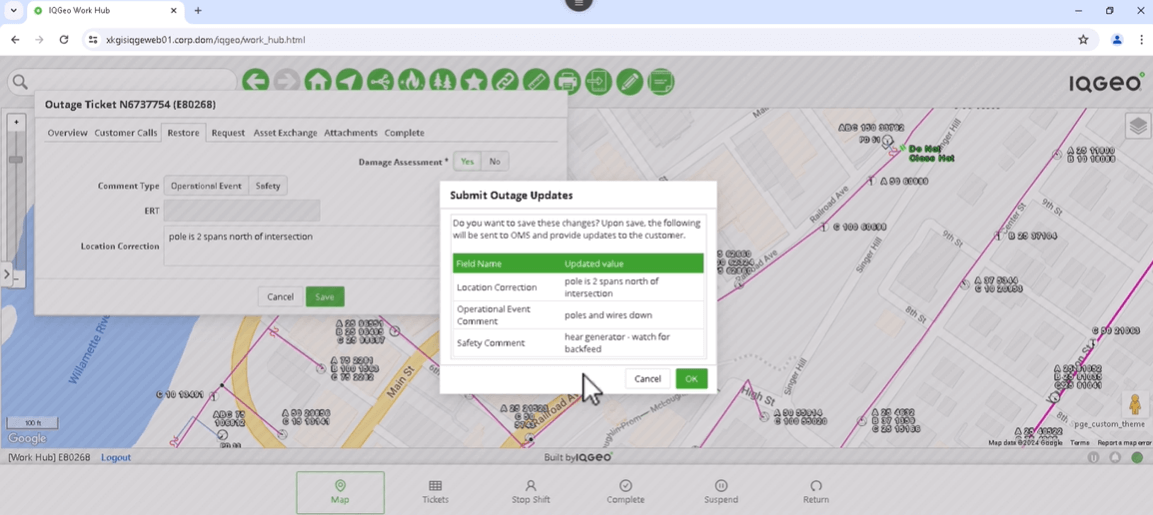Click the green home icon in toolbar
The image size is (1153, 515).
(x=318, y=81)
